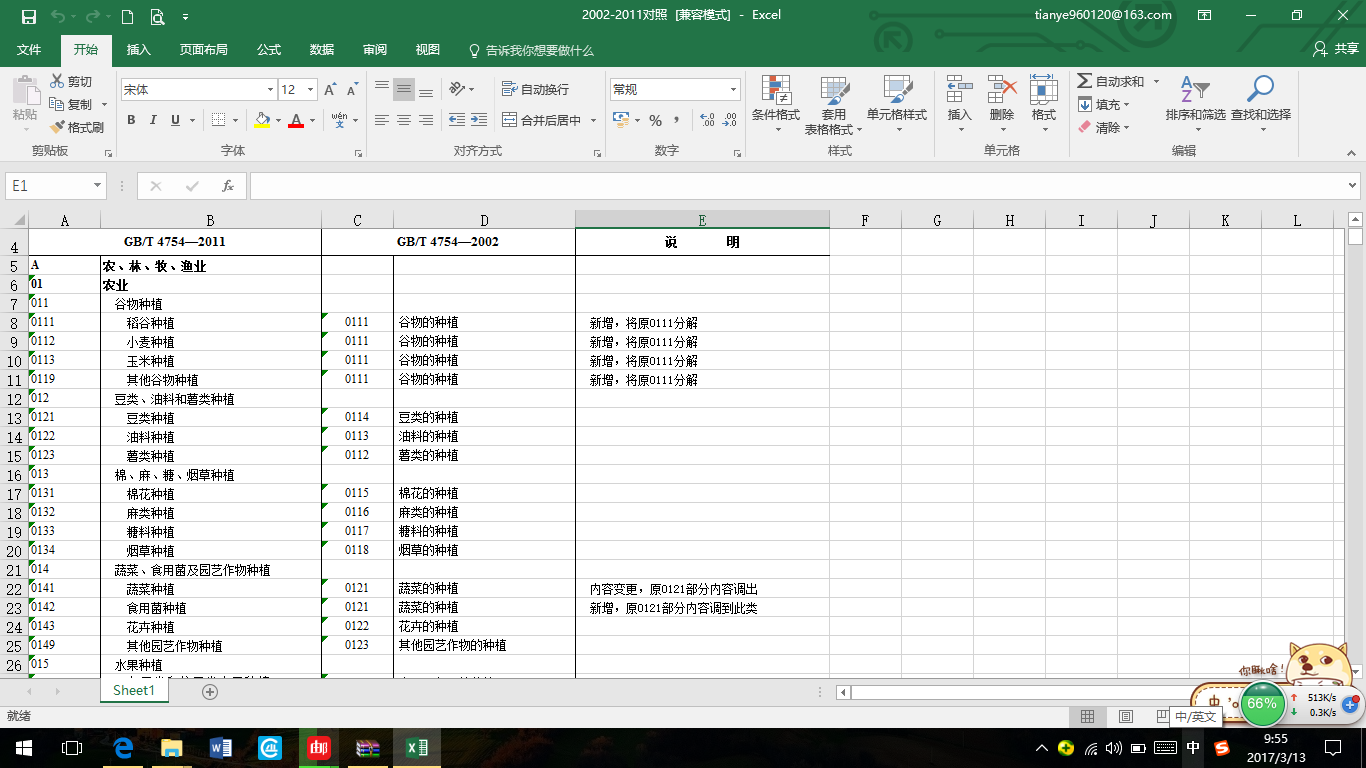Click the 共享 share button
Image resolution: width=1366 pixels, height=768 pixels.
[x=1337, y=49]
